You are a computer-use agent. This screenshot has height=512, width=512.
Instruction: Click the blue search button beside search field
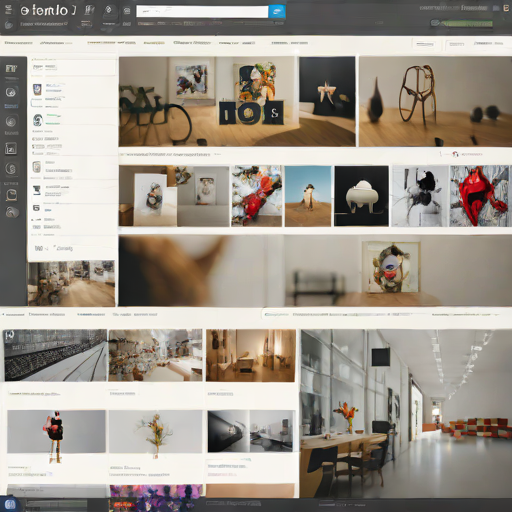click(x=277, y=12)
